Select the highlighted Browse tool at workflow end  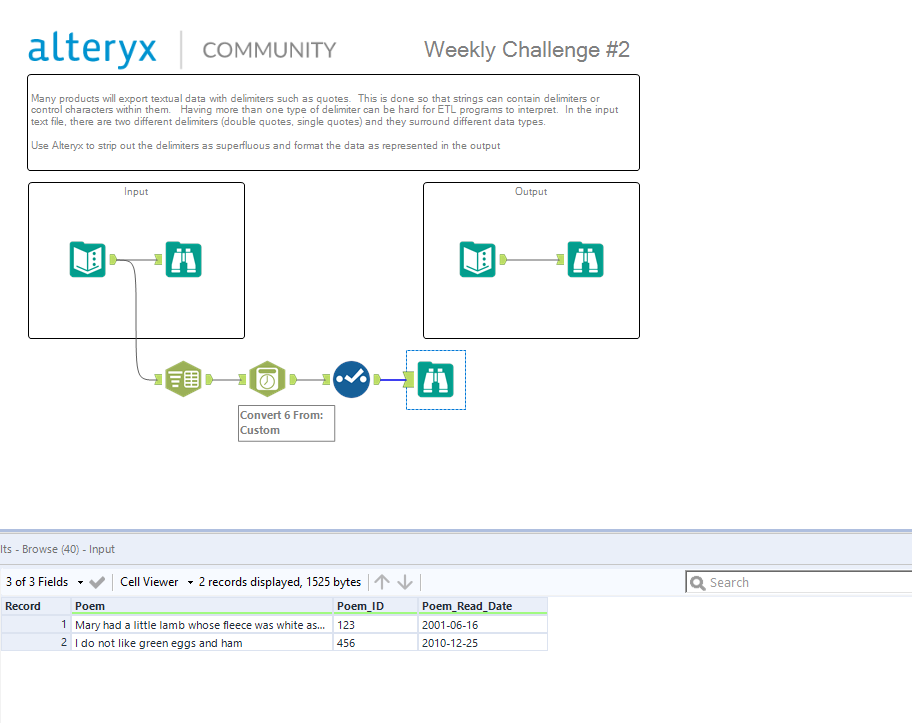tap(436, 379)
